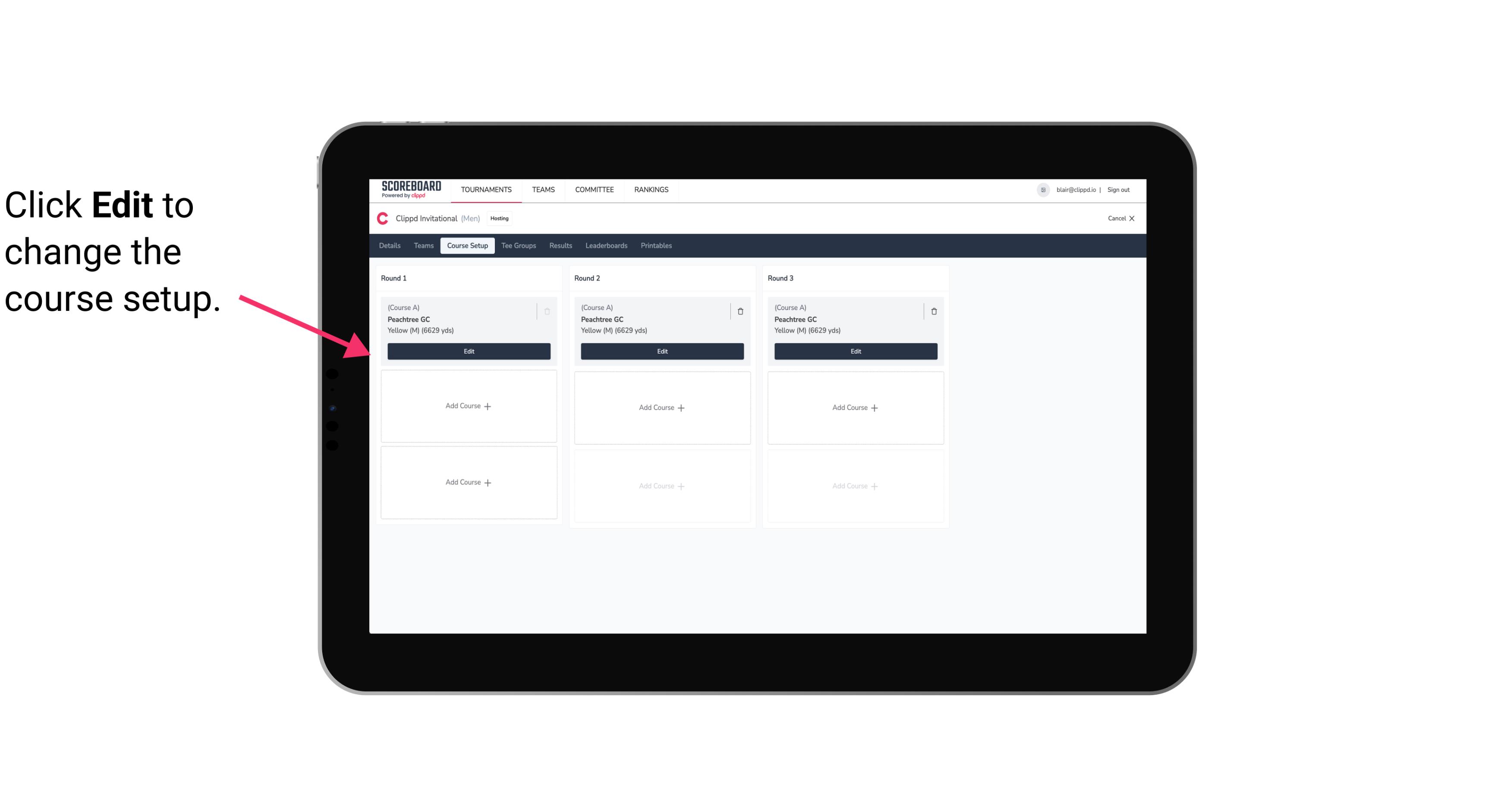
Task: Click the Course Setup tab
Action: (467, 245)
